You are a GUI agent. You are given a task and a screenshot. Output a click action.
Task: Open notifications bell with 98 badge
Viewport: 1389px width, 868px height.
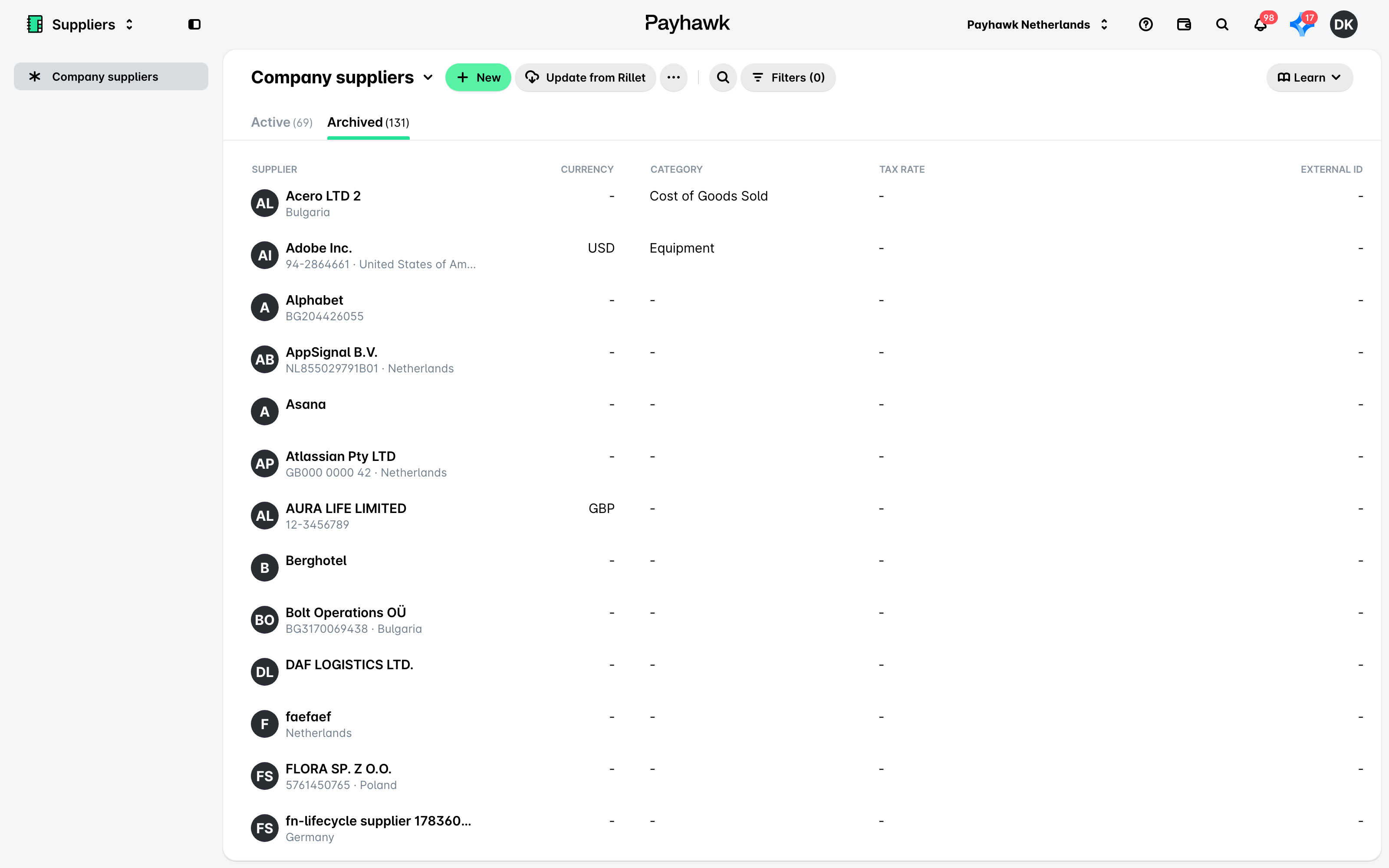1261,24
